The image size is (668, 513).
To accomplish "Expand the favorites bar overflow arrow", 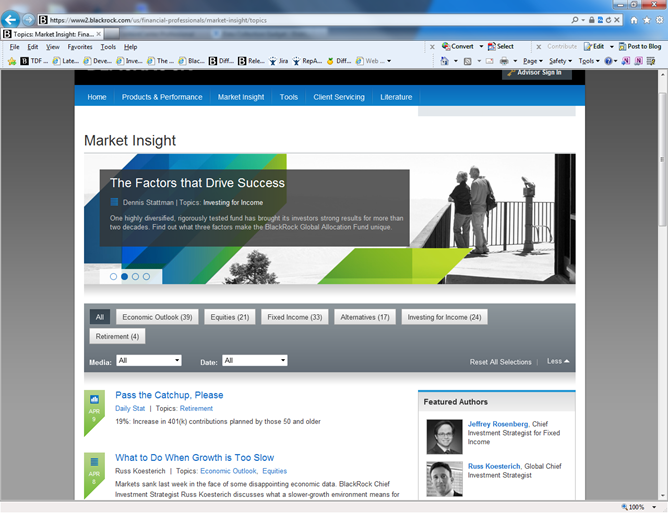I will pos(389,61).
